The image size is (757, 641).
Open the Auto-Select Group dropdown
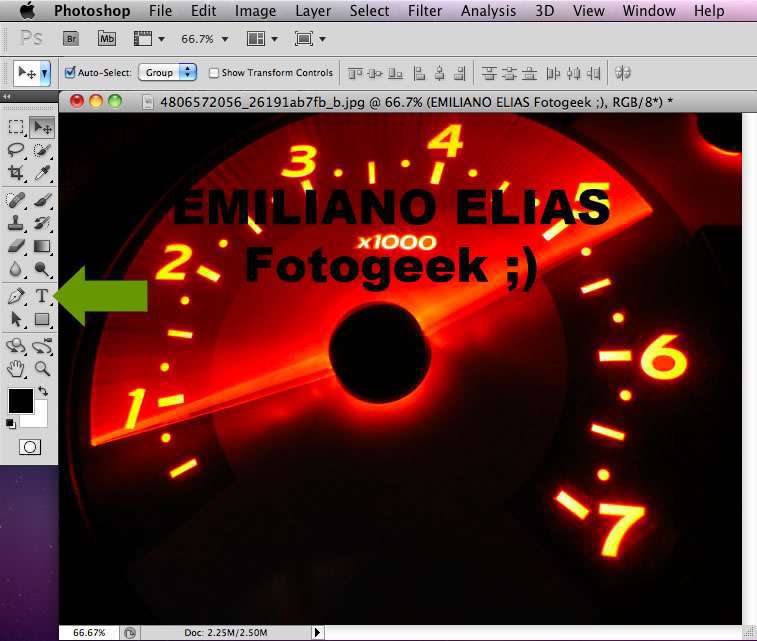pyautogui.click(x=167, y=73)
